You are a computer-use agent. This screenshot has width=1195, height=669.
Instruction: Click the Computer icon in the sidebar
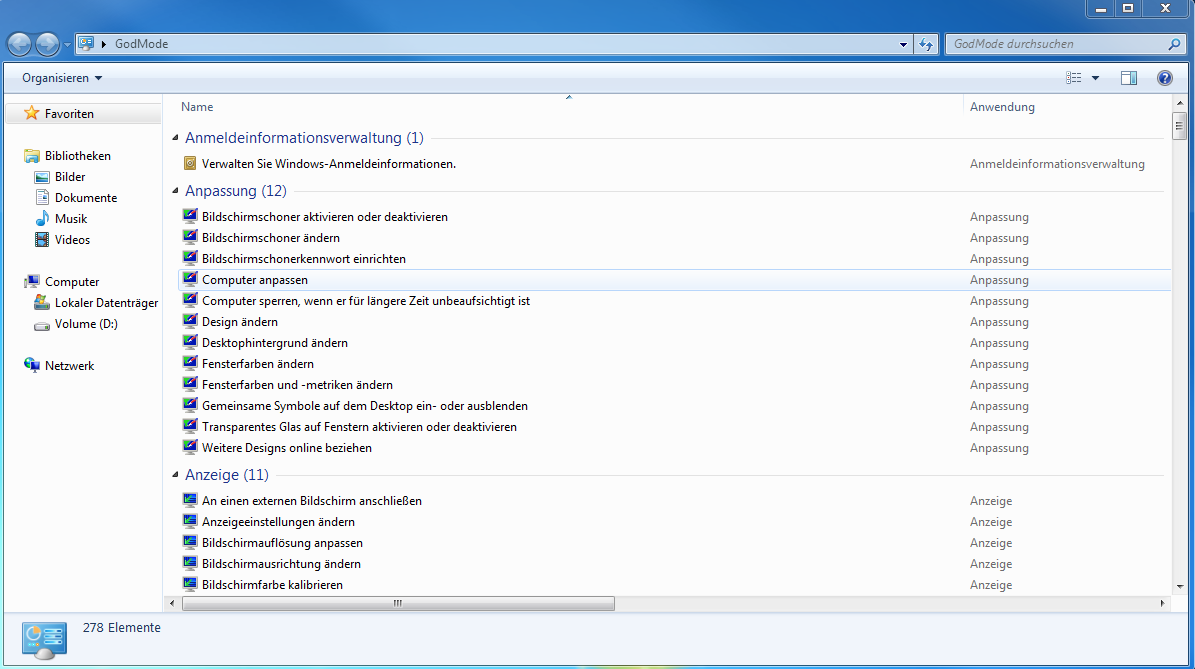coord(31,281)
